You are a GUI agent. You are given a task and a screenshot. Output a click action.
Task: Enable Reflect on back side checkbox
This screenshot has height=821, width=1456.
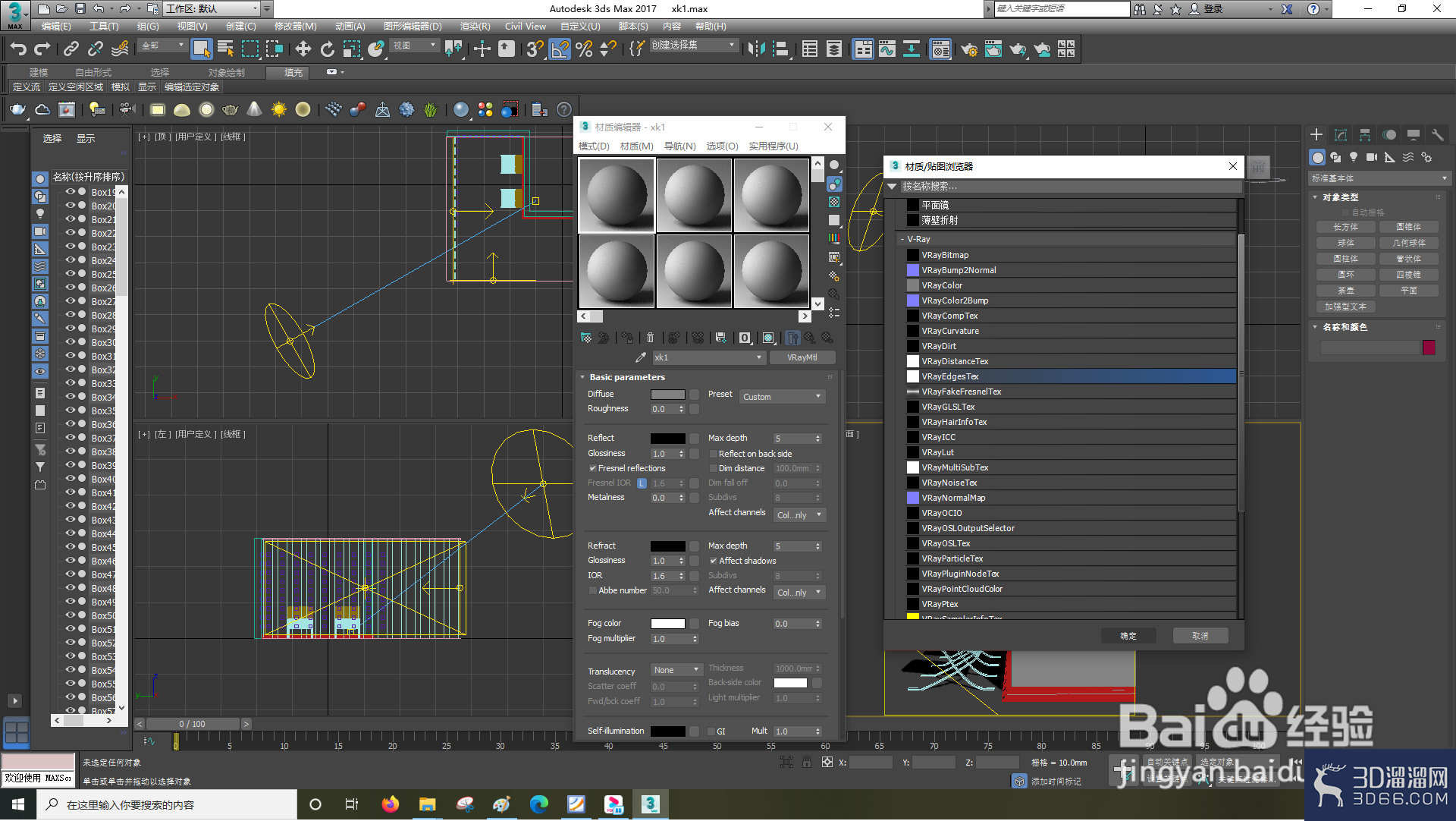(x=713, y=454)
